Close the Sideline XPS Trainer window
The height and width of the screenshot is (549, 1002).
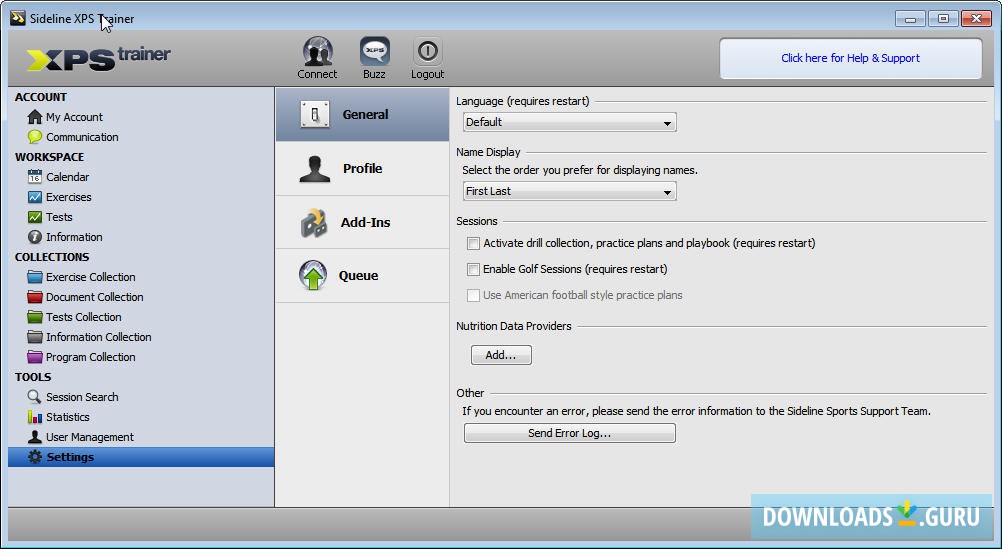pos(976,19)
